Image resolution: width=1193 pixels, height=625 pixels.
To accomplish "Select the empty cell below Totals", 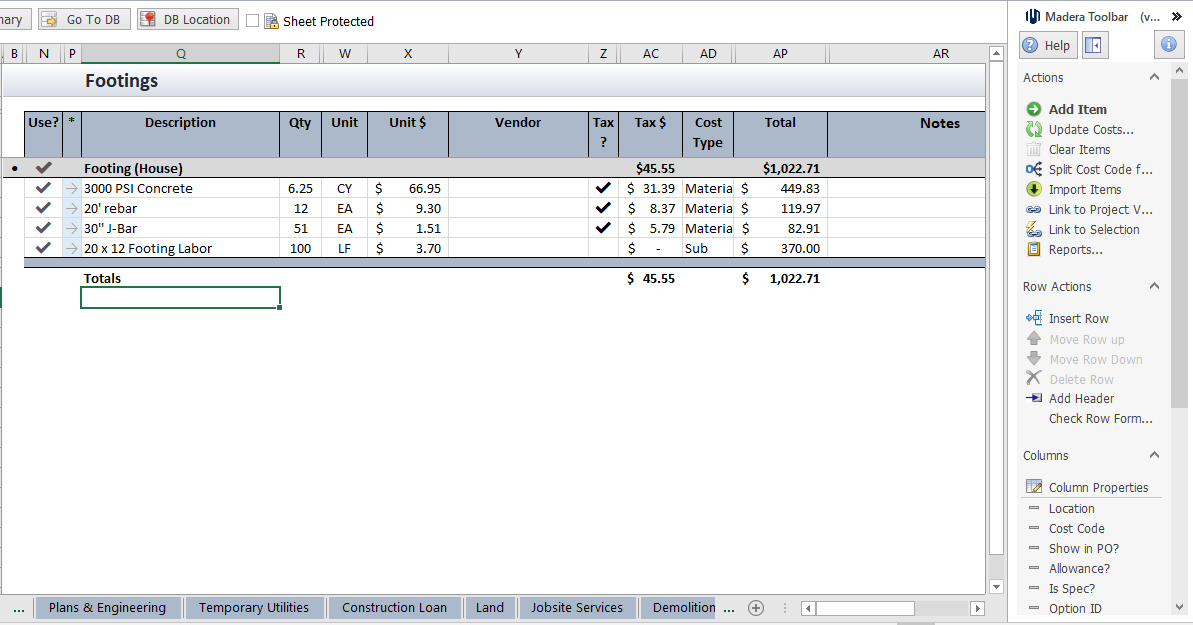I will pyautogui.click(x=180, y=298).
